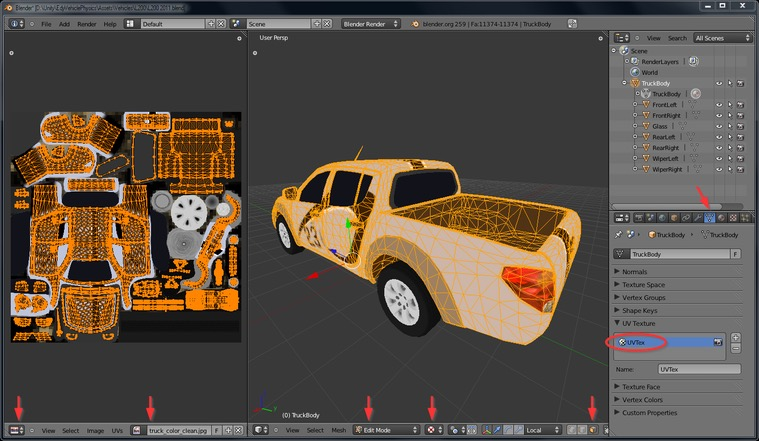The width and height of the screenshot is (759, 441).
Task: Open the Object Data properties tab
Action: click(x=709, y=217)
